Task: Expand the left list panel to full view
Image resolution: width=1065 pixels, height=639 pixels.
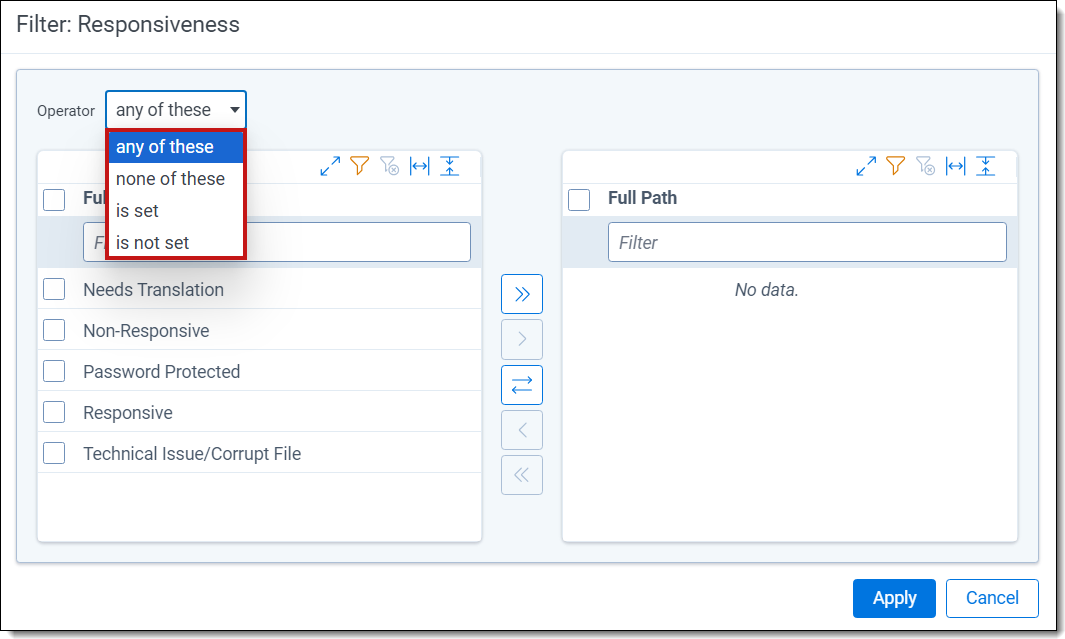Action: (330, 166)
